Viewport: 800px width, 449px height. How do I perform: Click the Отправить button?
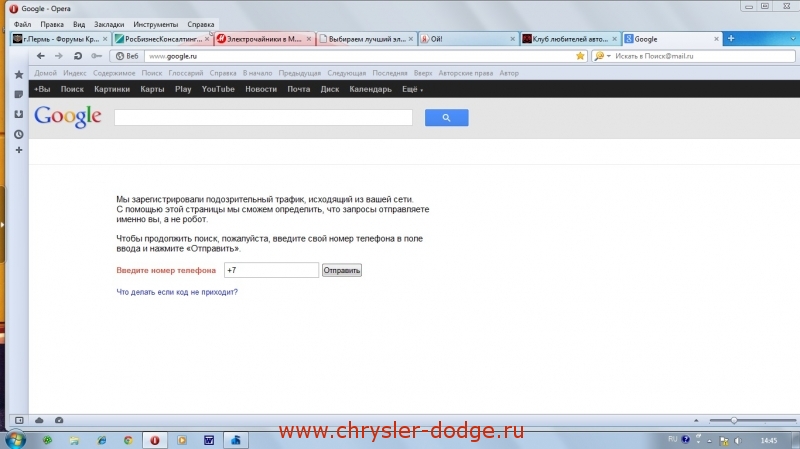click(342, 270)
